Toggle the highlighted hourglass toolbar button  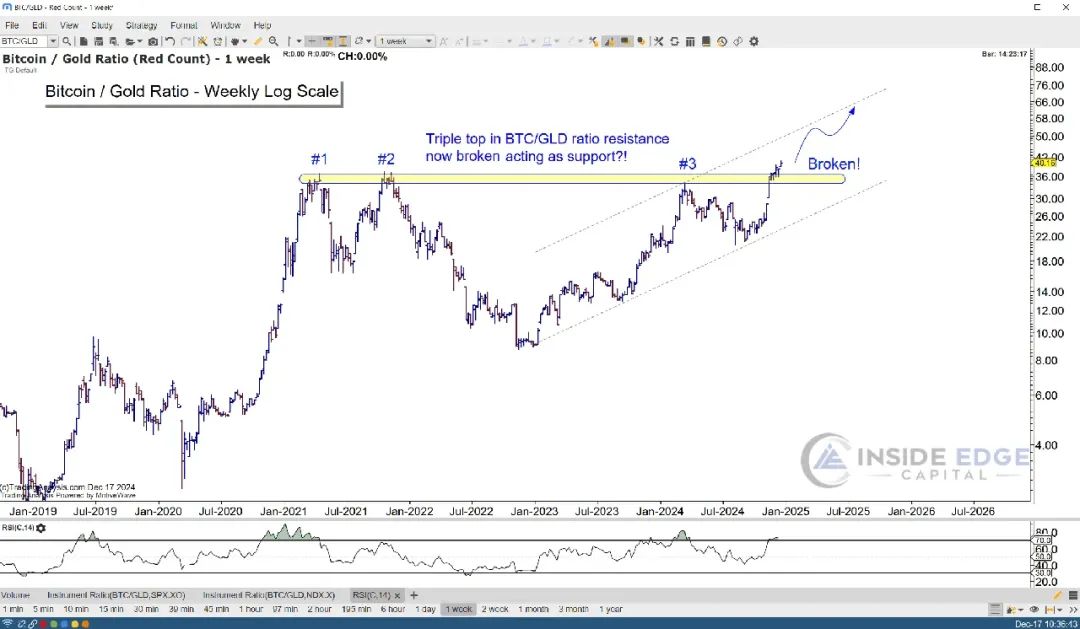343,41
